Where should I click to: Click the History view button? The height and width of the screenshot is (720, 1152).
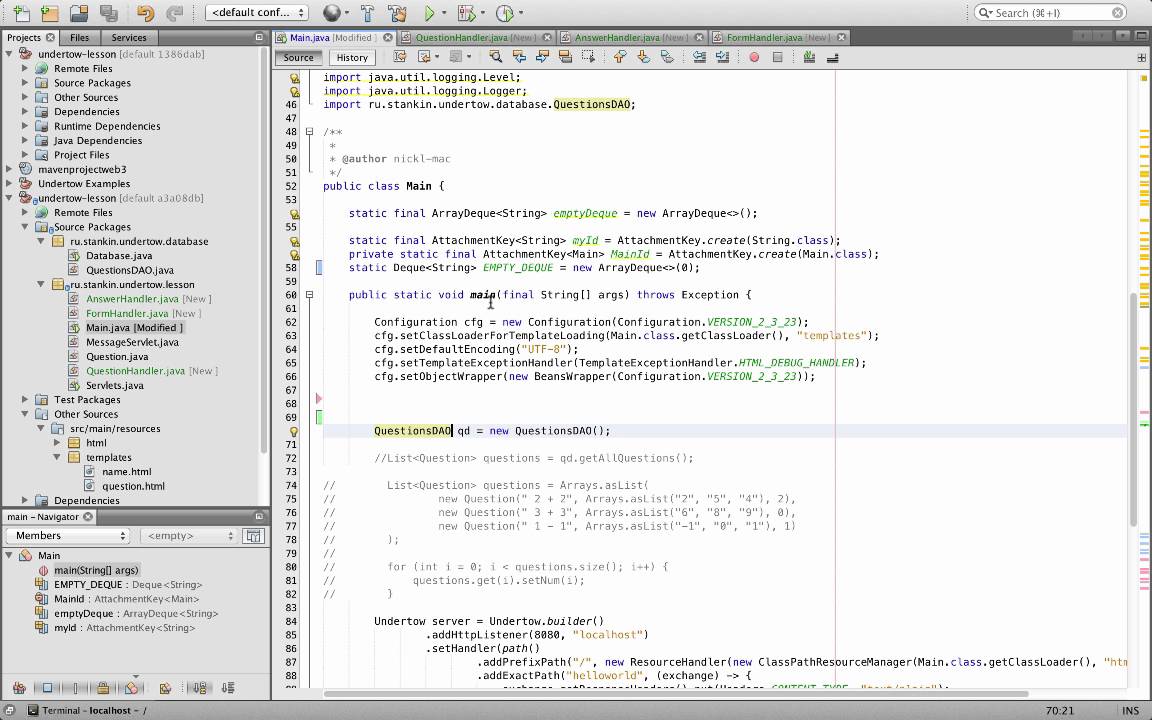(352, 57)
